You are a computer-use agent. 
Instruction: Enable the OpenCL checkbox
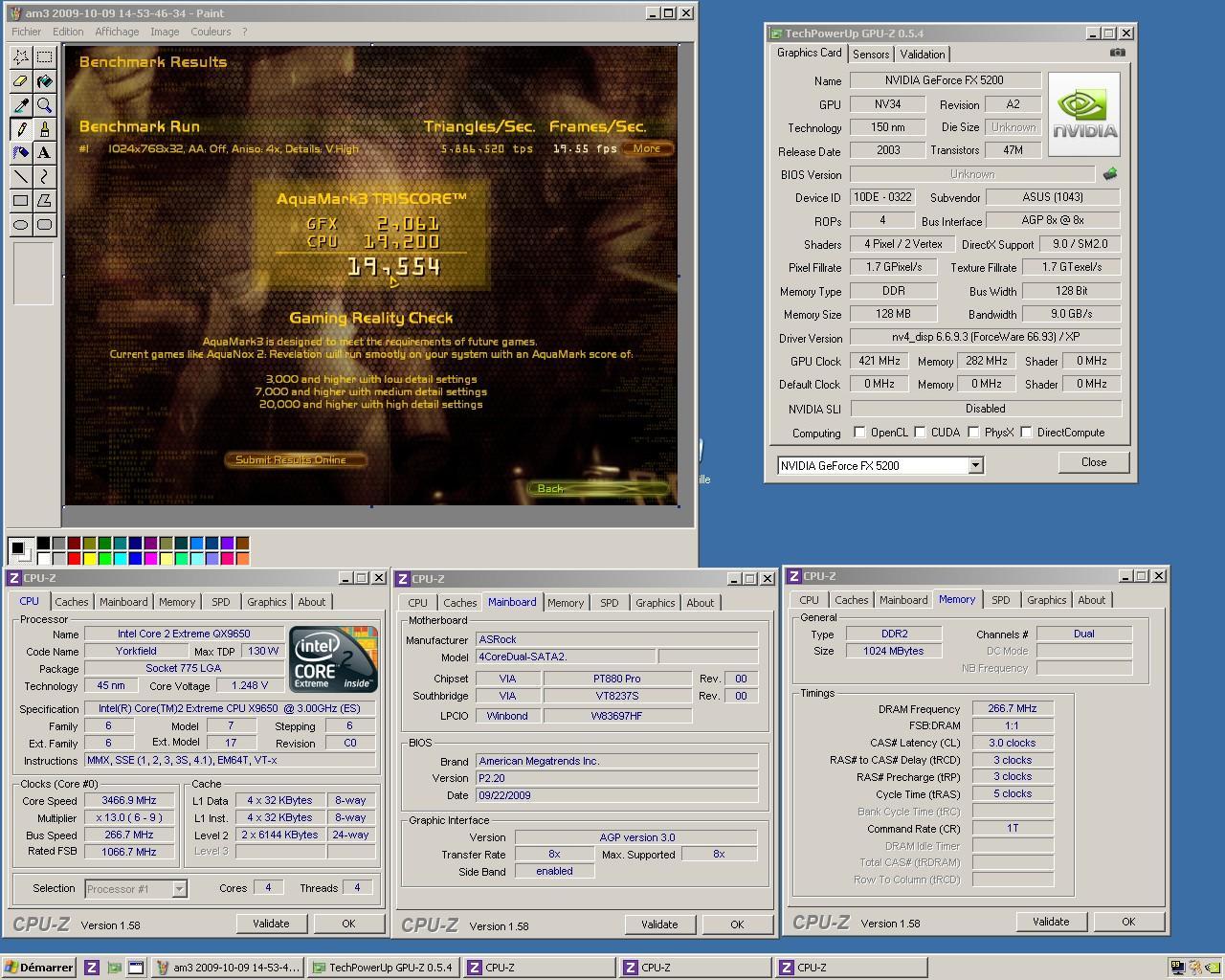click(x=859, y=433)
